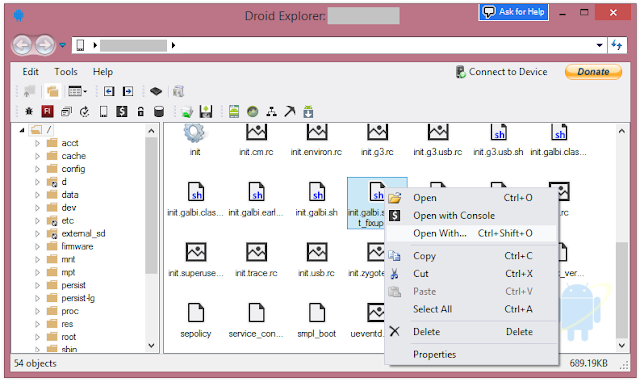Open the Tools menu
This screenshot has width=640, height=382.
coord(66,72)
